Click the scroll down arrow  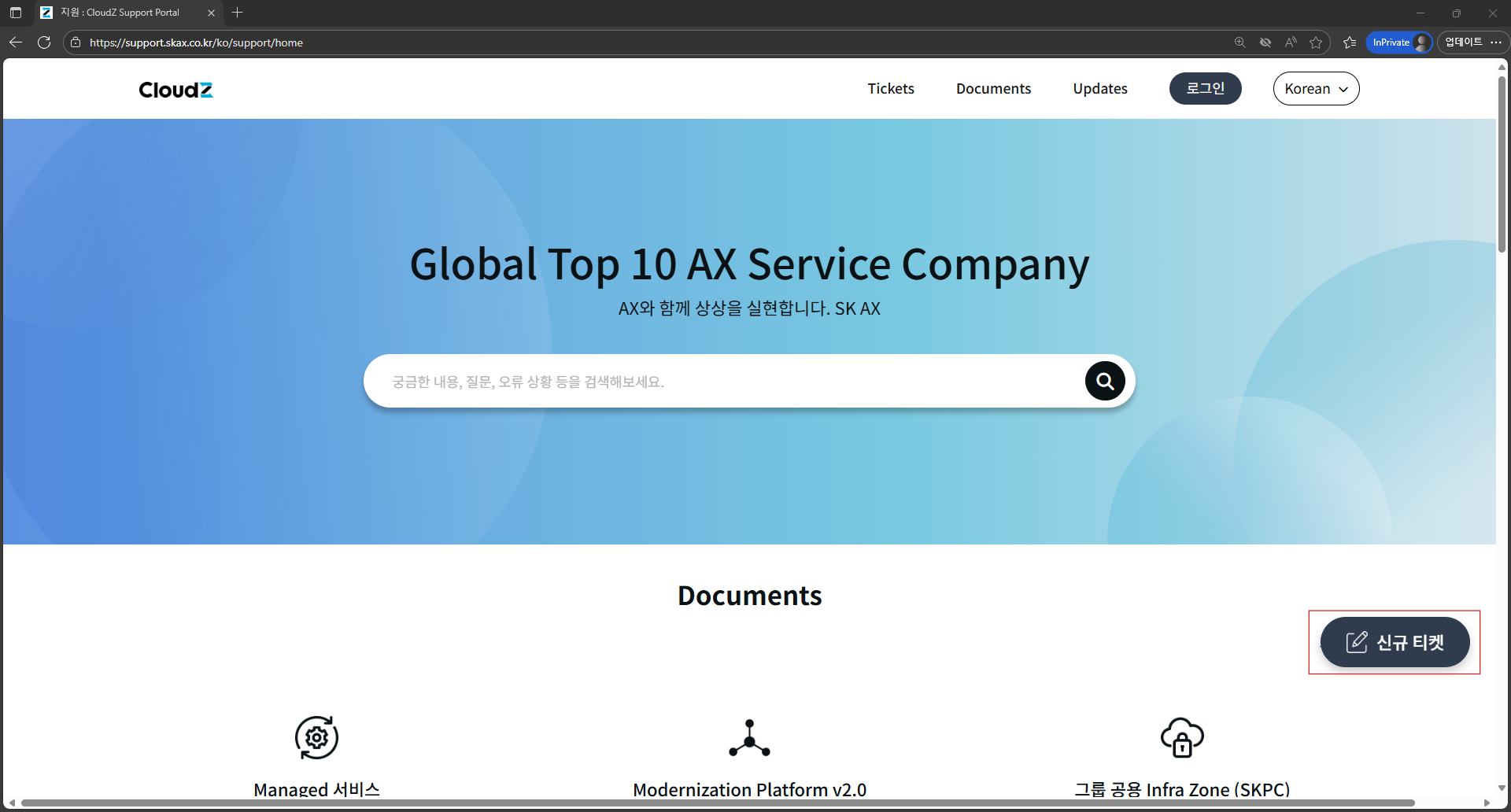pos(1502,788)
